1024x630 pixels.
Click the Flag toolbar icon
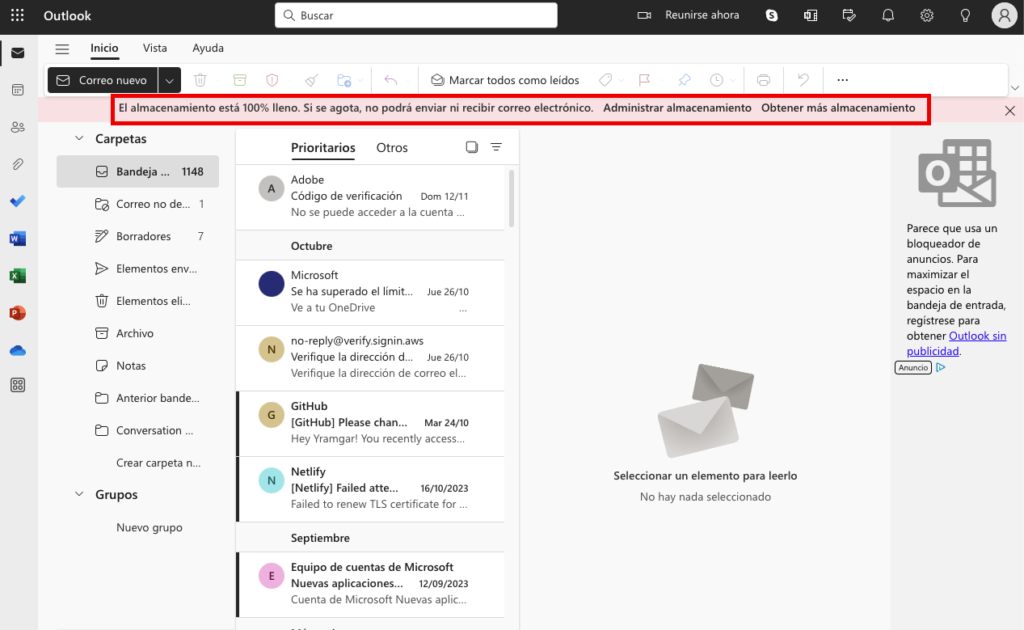coord(645,80)
